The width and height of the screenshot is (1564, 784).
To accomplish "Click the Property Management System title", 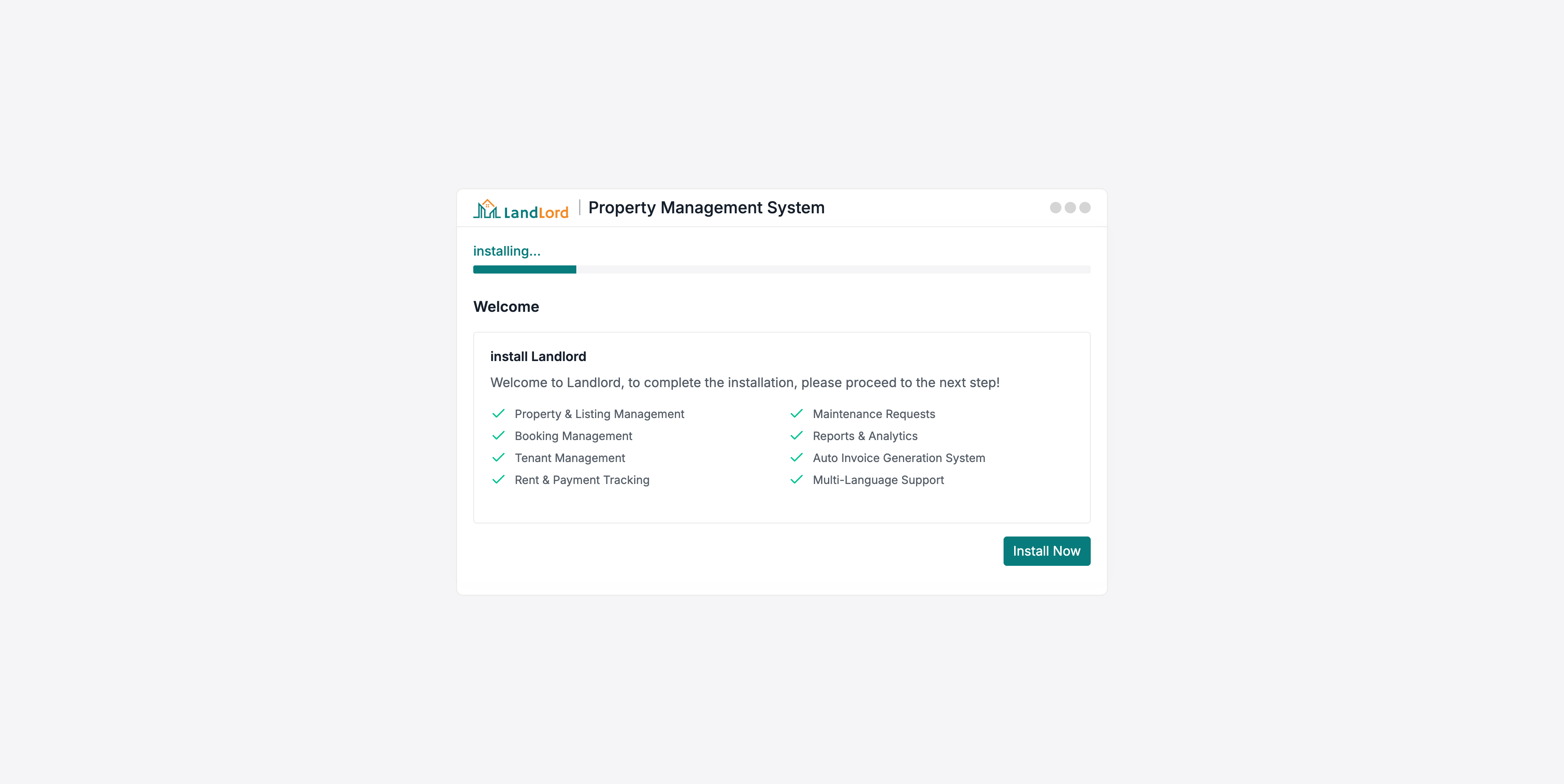I will point(706,208).
